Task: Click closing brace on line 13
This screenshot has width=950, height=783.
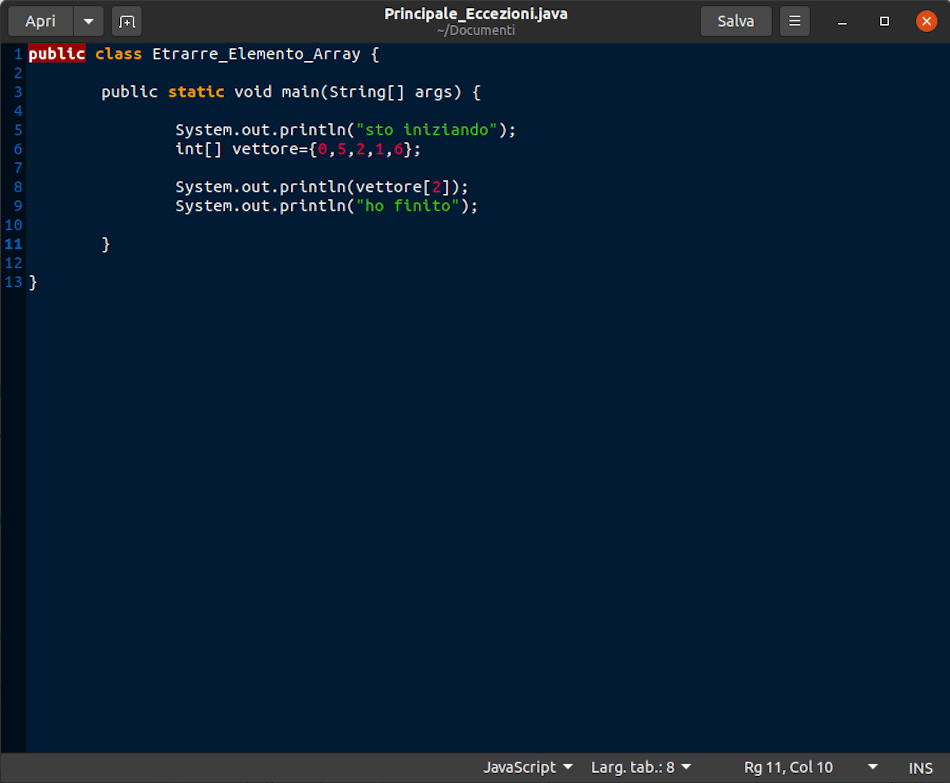Action: [33, 282]
